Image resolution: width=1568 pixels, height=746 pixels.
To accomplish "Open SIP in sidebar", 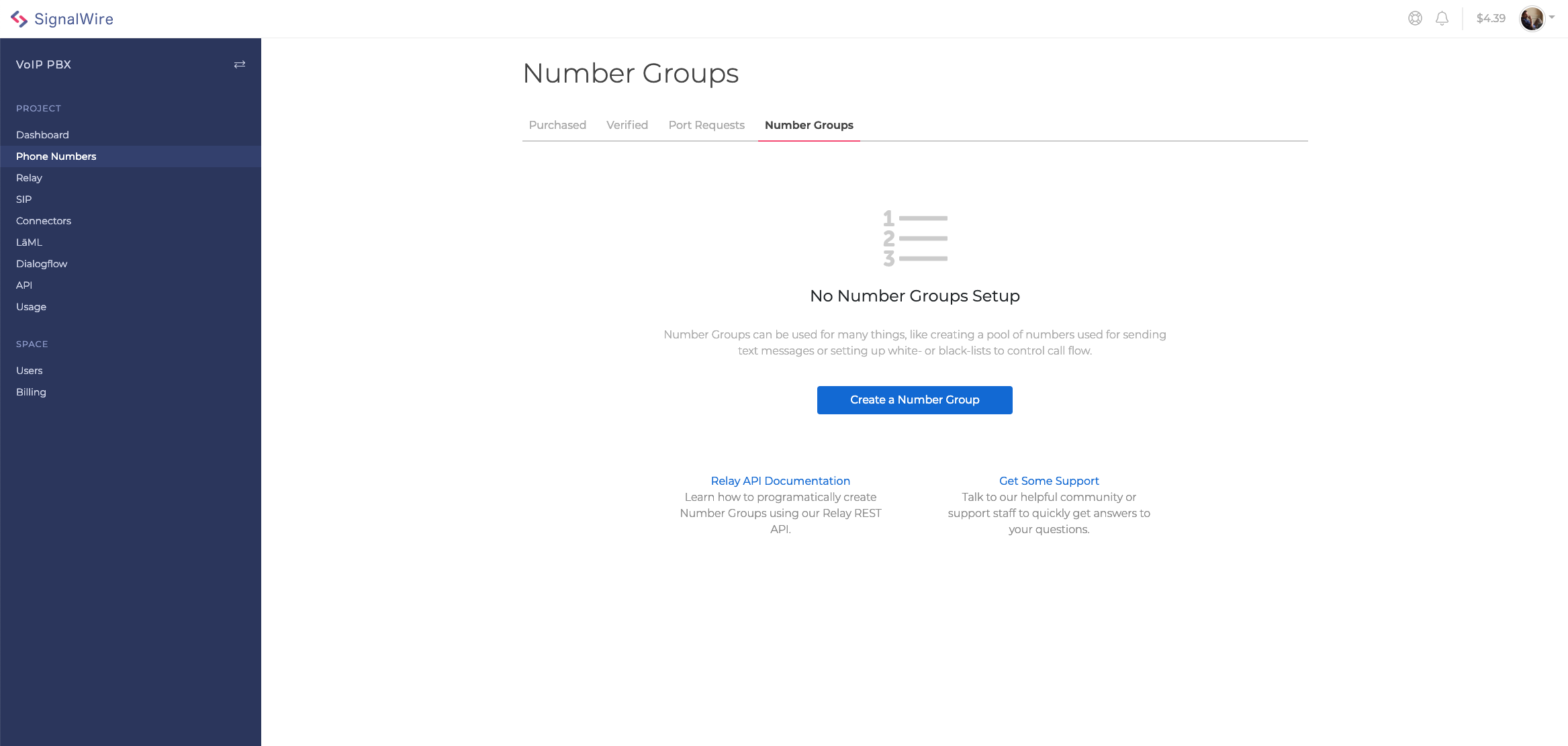I will (x=24, y=199).
